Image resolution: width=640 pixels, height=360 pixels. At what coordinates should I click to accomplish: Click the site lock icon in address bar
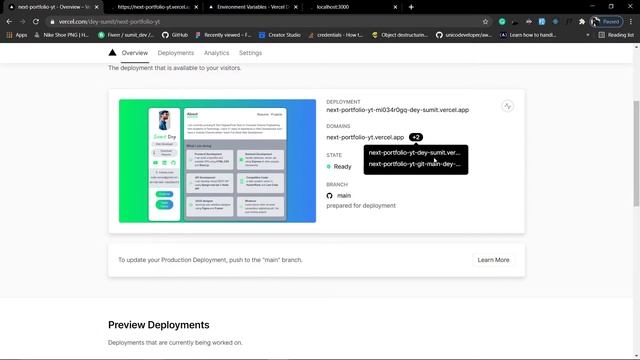[52, 22]
